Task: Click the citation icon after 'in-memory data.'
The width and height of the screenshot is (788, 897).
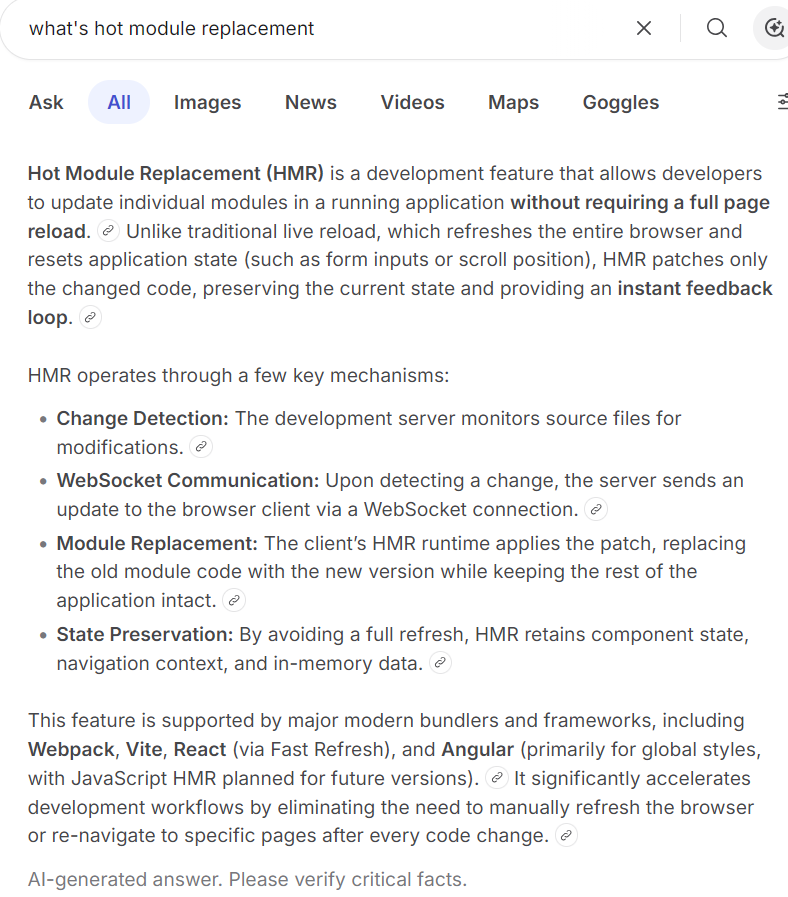Action: [x=440, y=663]
